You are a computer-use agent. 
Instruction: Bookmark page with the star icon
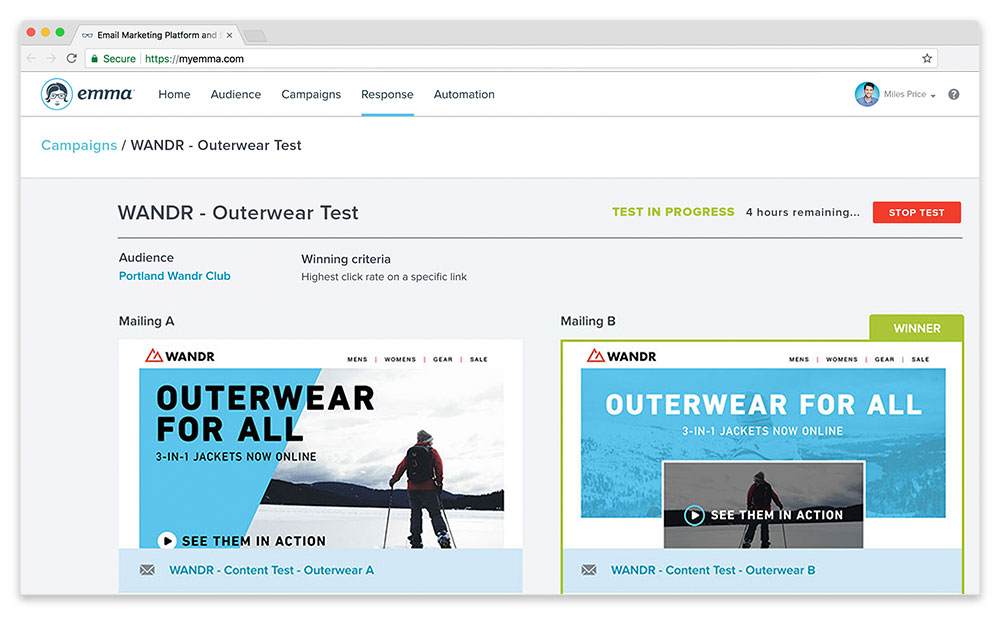coord(927,59)
